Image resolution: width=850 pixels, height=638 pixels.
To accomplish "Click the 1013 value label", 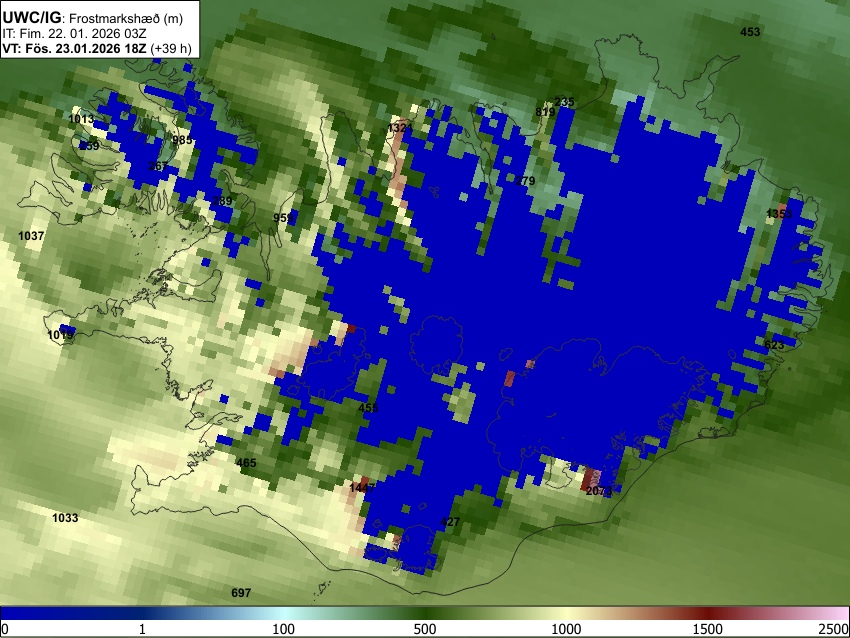I will click(81, 119).
